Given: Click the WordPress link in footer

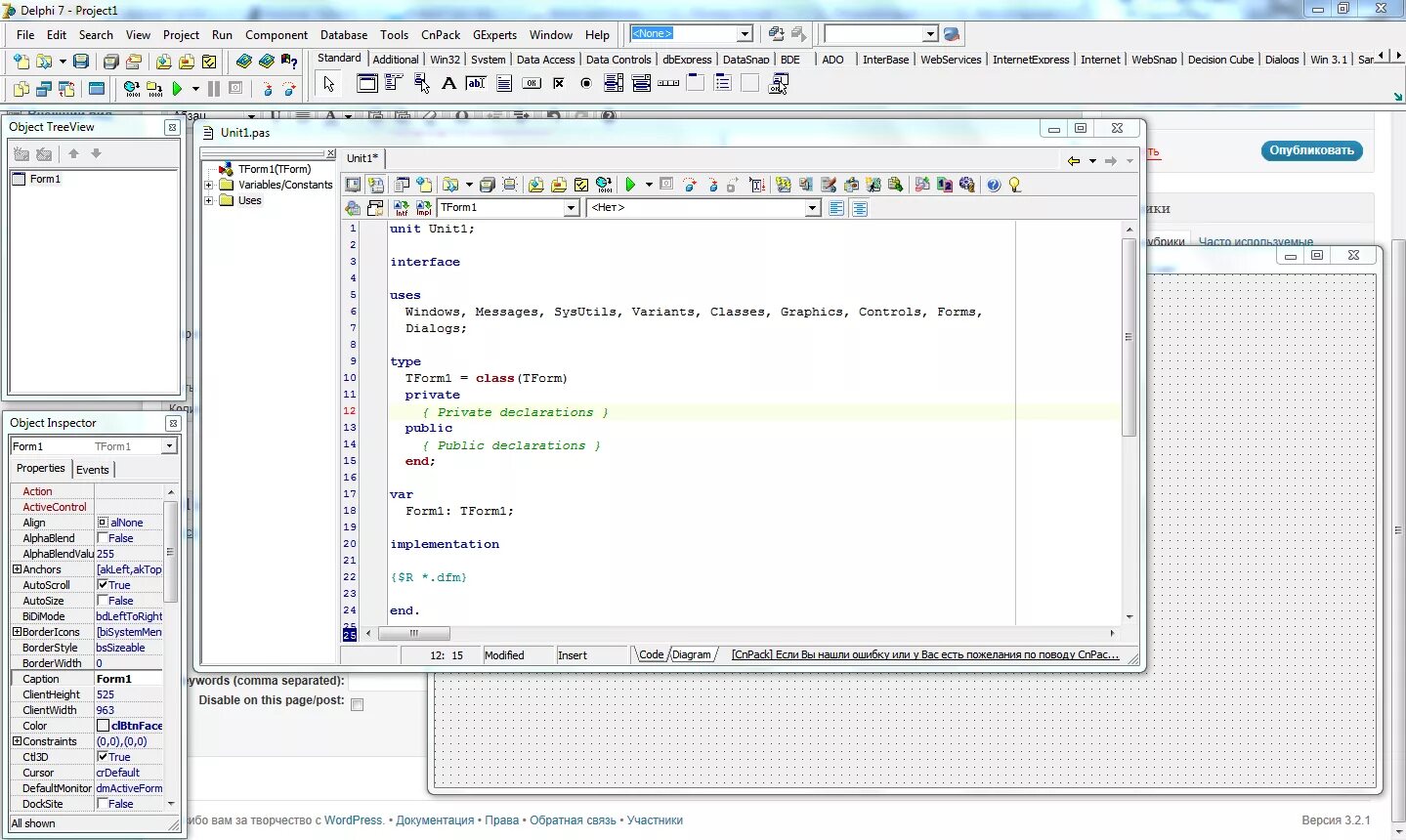Looking at the screenshot, I should pos(354,820).
